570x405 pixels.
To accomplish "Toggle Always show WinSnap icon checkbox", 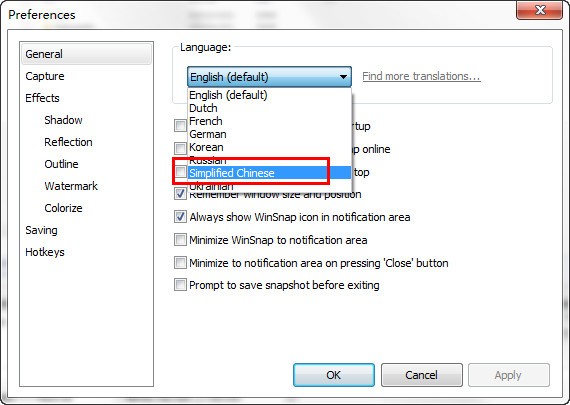I will click(180, 217).
